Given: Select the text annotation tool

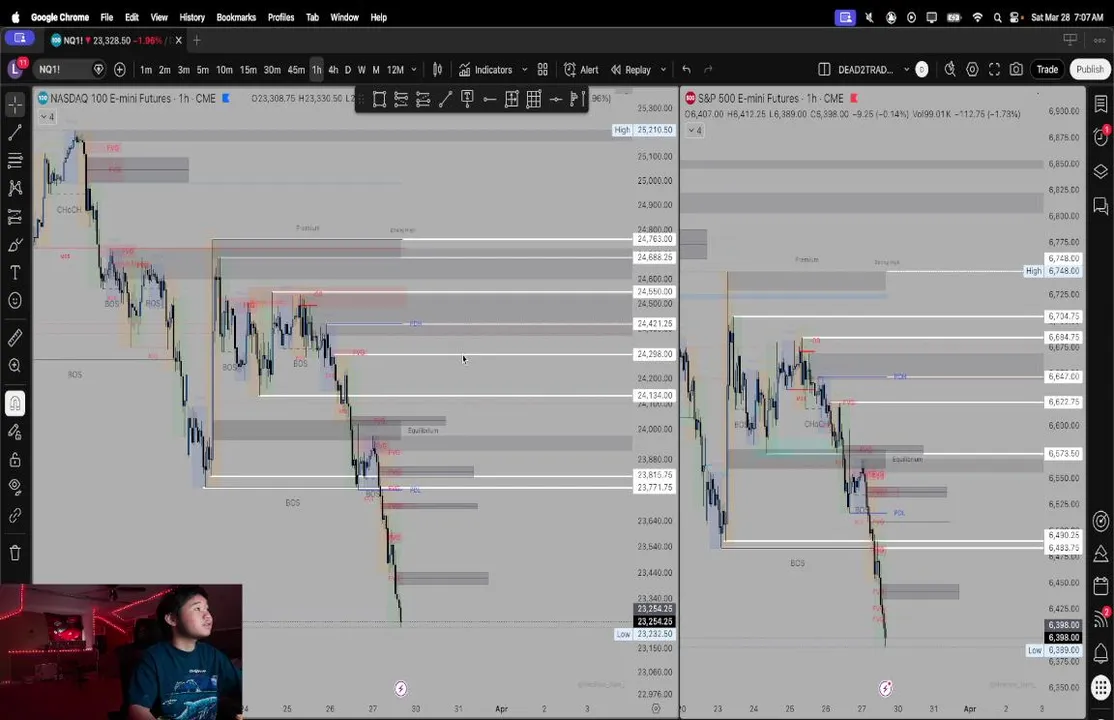Looking at the screenshot, I should pyautogui.click(x=15, y=273).
